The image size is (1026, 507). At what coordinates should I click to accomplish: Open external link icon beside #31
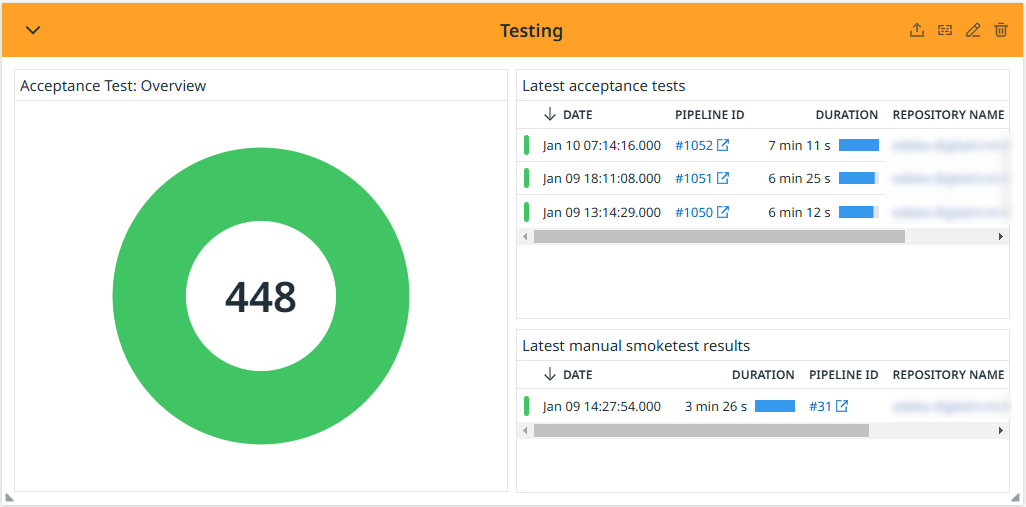pyautogui.click(x=842, y=406)
